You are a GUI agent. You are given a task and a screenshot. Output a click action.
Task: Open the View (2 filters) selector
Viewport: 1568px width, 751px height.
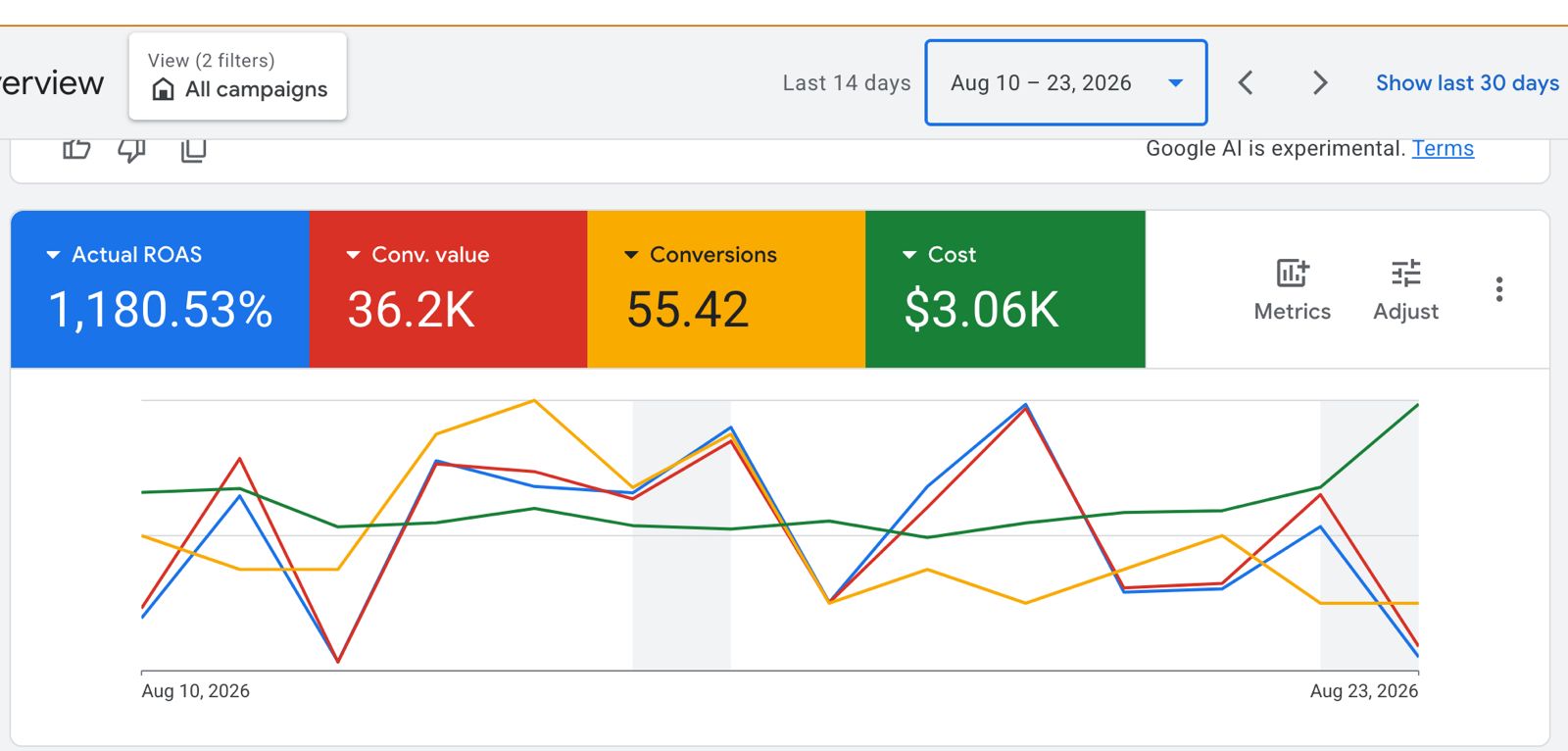[x=237, y=76]
